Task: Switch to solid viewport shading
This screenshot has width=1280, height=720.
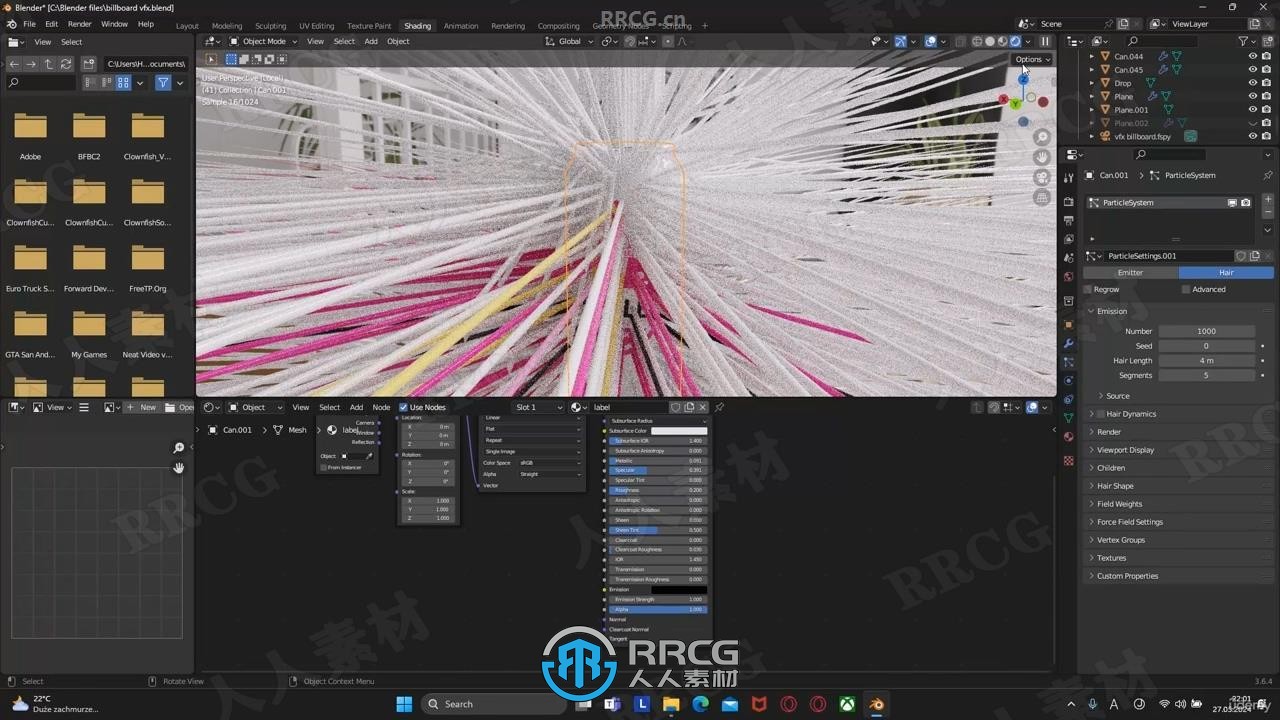Action: point(990,42)
